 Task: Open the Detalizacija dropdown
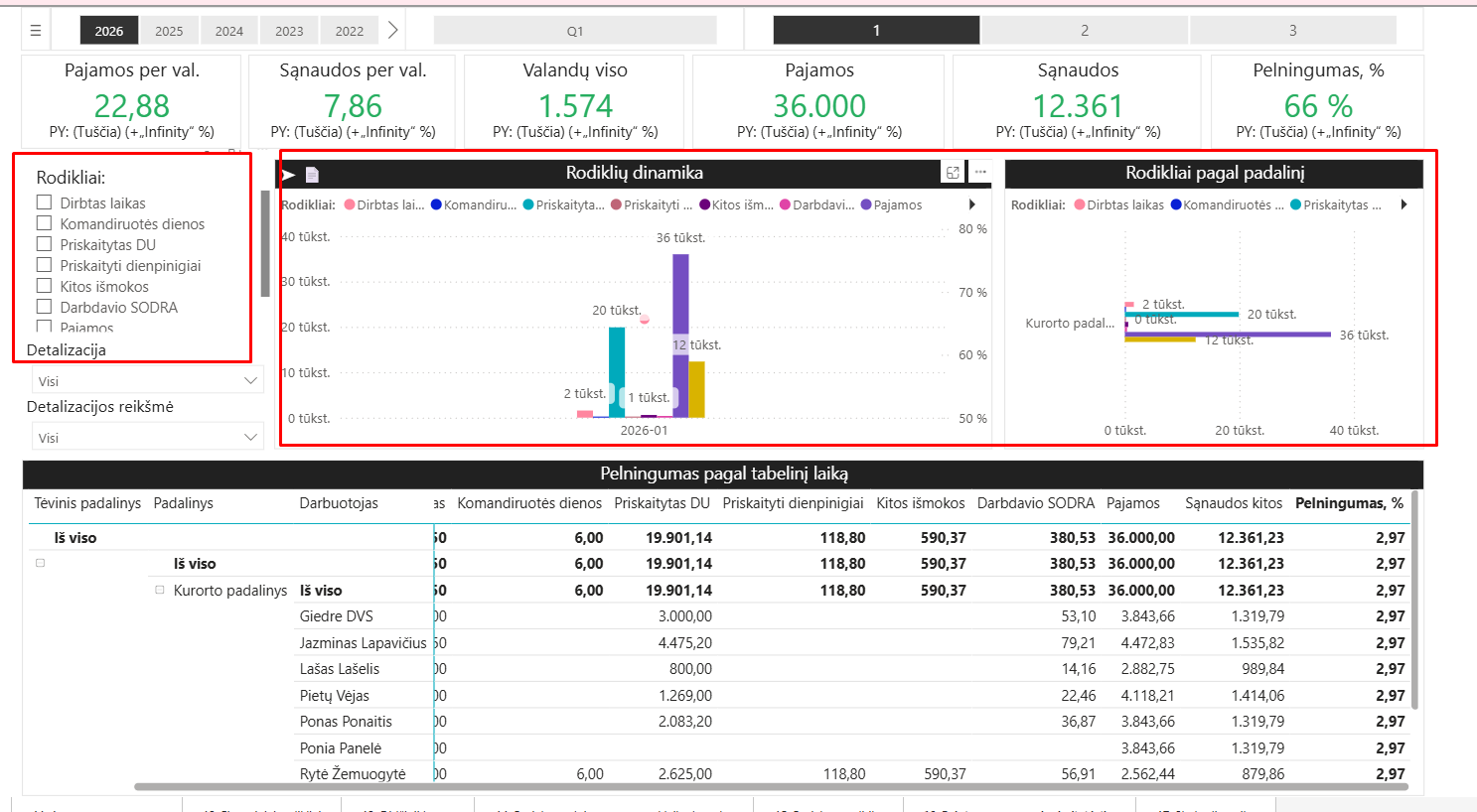pyautogui.click(x=147, y=381)
